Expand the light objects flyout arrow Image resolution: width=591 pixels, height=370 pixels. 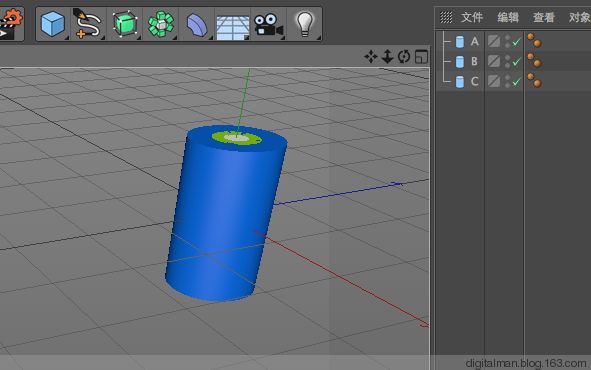318,38
